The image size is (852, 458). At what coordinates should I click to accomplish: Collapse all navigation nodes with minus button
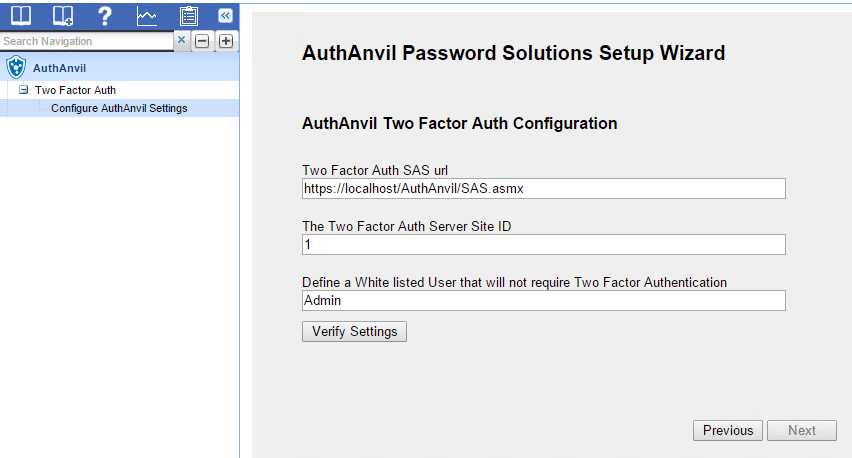tap(202, 41)
